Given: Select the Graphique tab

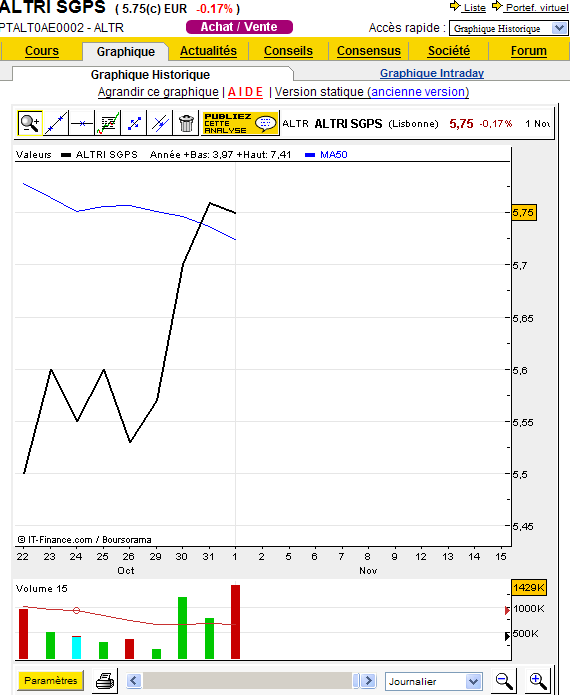Looking at the screenshot, I should tap(125, 51).
